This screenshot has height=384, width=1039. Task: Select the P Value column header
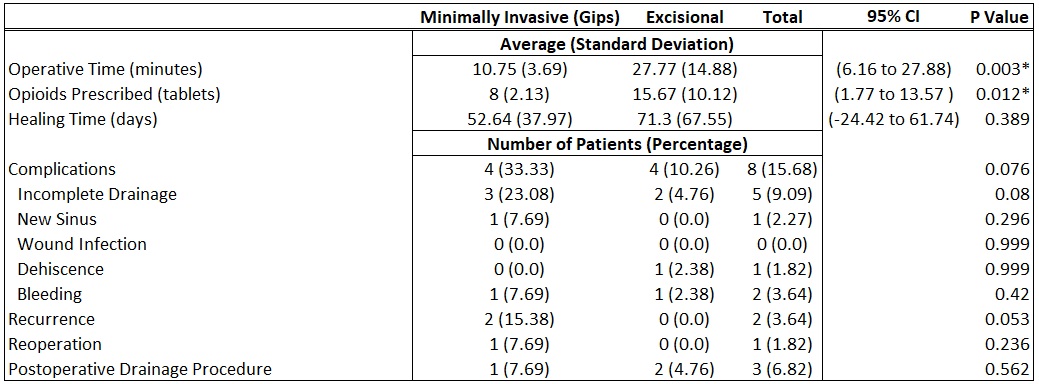click(x=999, y=17)
